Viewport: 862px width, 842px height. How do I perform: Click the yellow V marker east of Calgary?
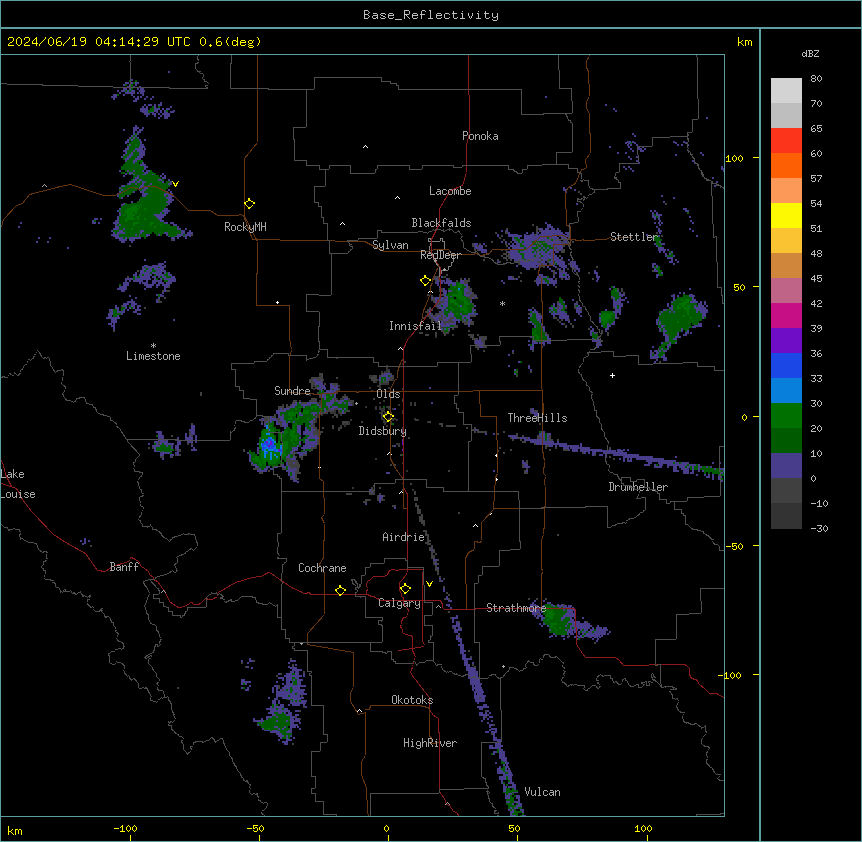click(429, 584)
